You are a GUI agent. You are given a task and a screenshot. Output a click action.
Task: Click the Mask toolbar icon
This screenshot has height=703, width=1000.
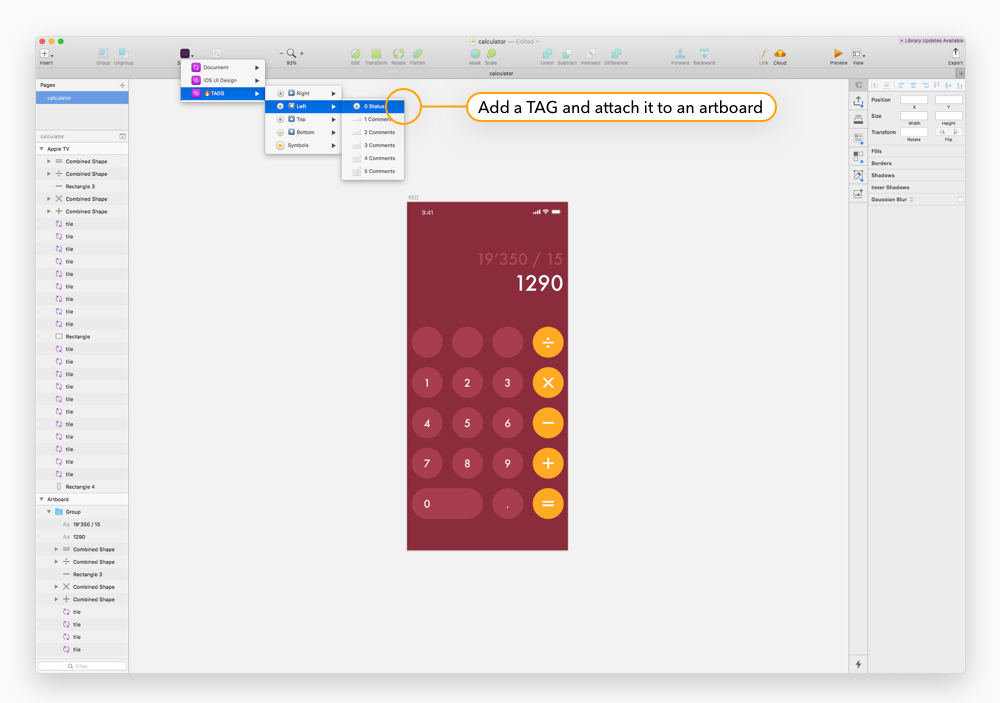(x=475, y=54)
